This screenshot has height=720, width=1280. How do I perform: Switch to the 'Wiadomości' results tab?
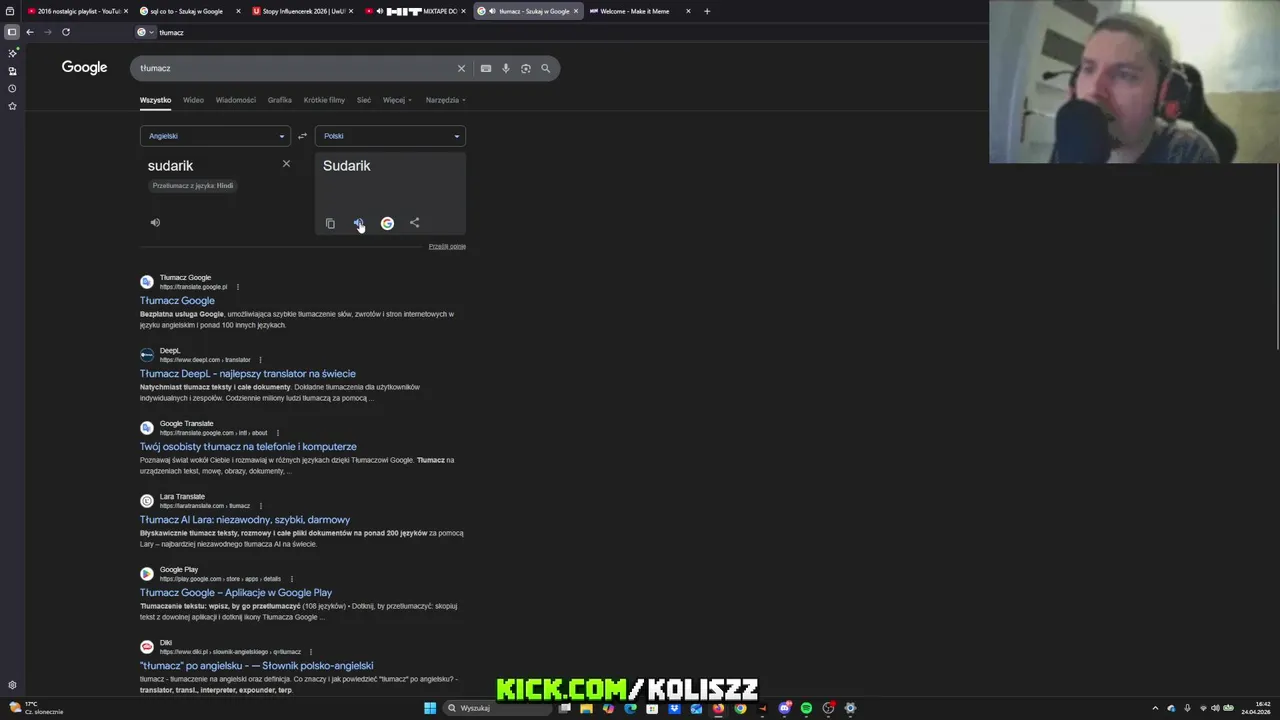point(236,100)
